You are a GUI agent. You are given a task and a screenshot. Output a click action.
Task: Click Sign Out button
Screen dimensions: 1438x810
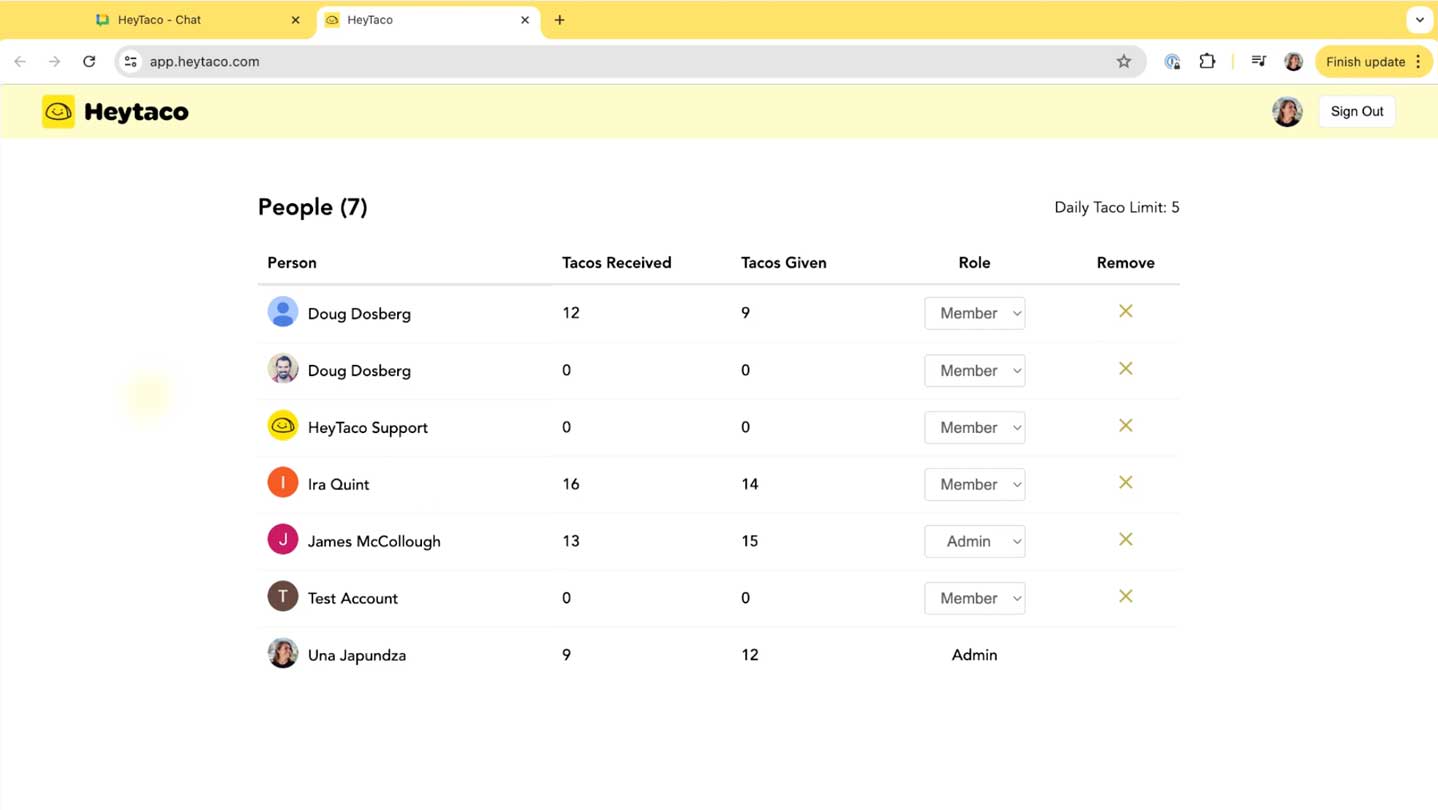(x=1357, y=111)
